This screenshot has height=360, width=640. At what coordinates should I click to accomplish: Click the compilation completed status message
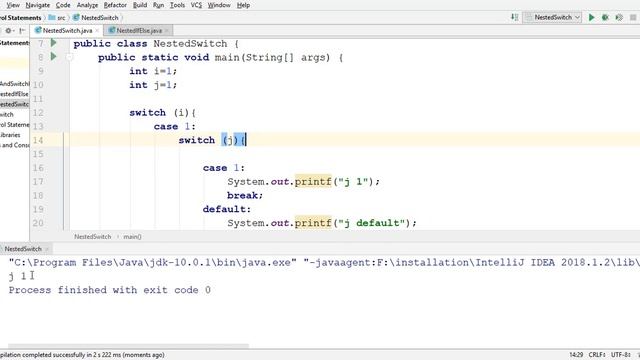tap(82, 355)
